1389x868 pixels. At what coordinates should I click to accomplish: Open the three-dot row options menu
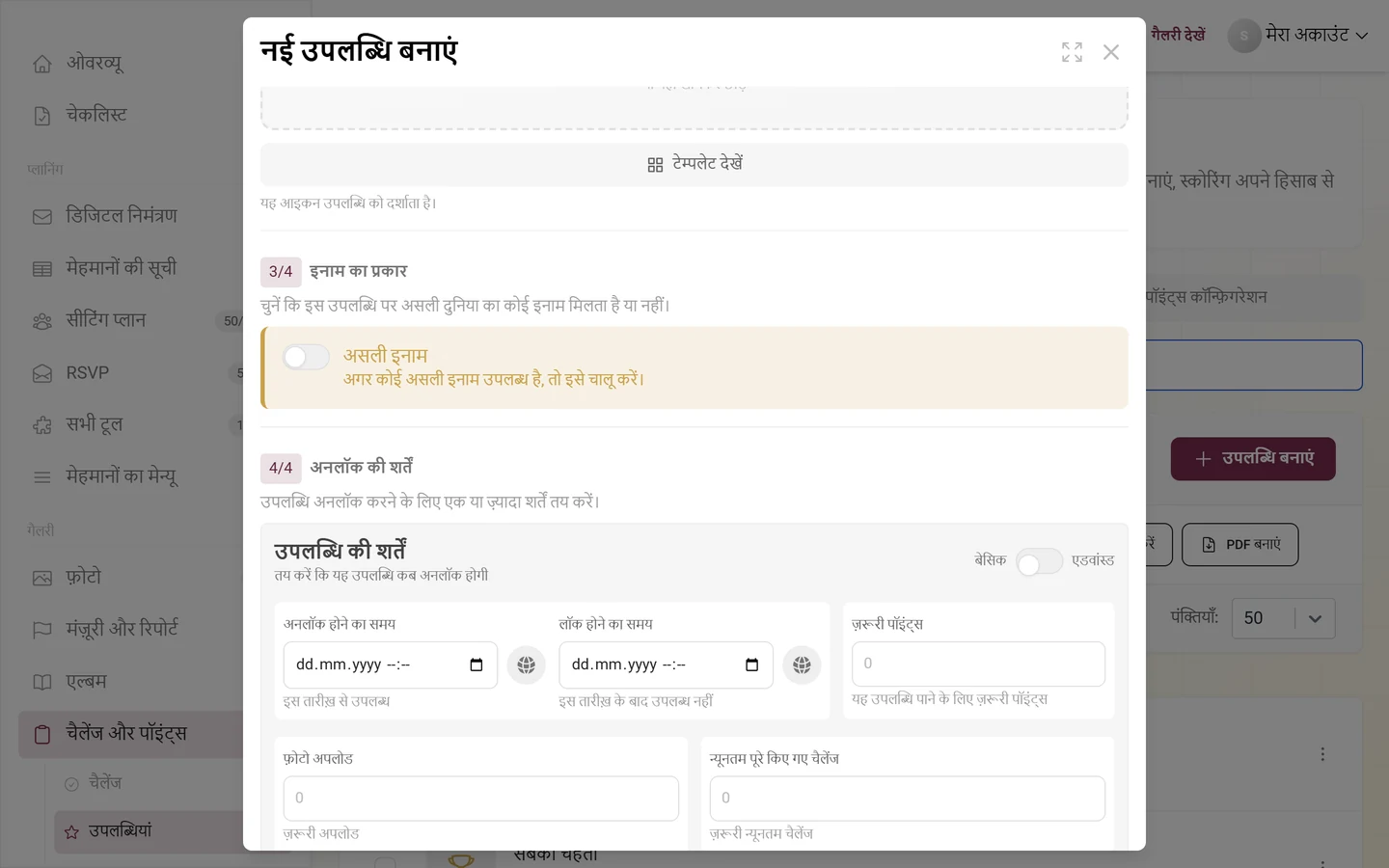coord(1322,754)
